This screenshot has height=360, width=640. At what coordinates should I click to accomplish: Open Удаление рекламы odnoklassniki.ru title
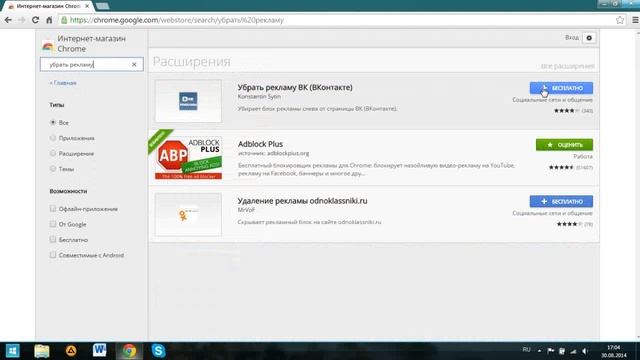click(302, 201)
